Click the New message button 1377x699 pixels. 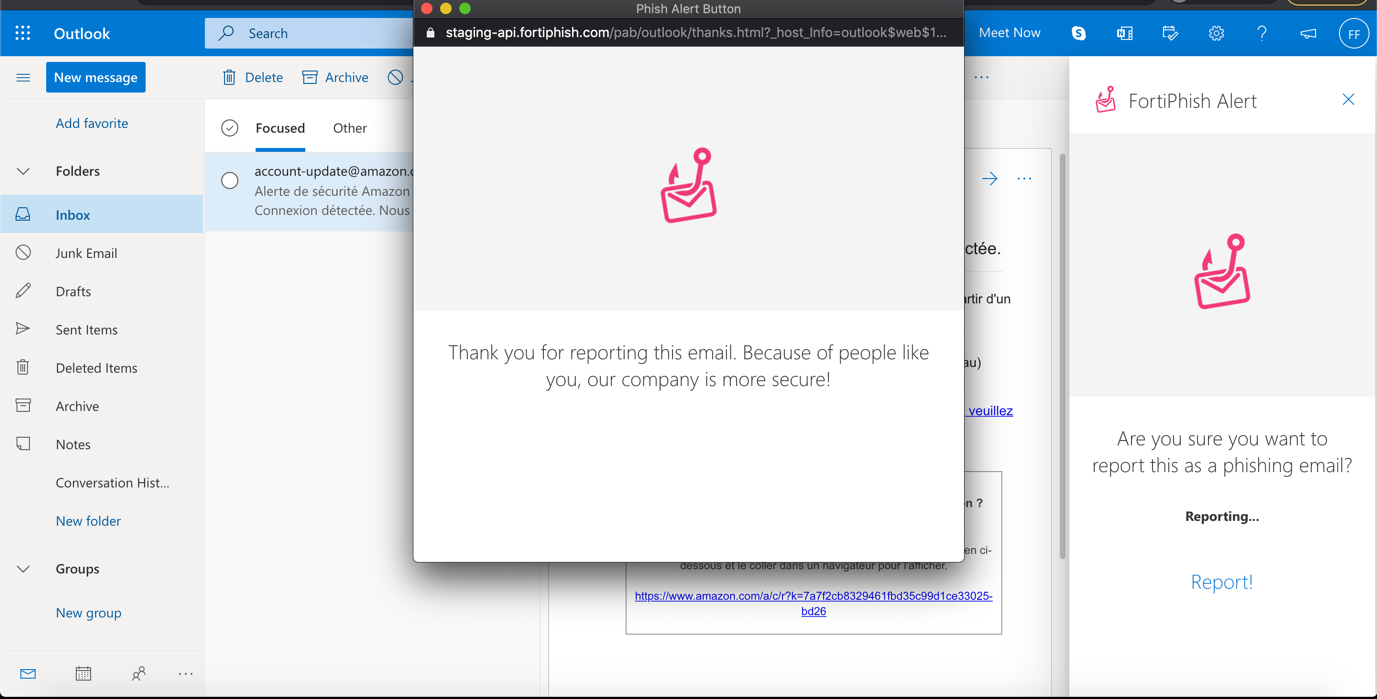coord(96,77)
